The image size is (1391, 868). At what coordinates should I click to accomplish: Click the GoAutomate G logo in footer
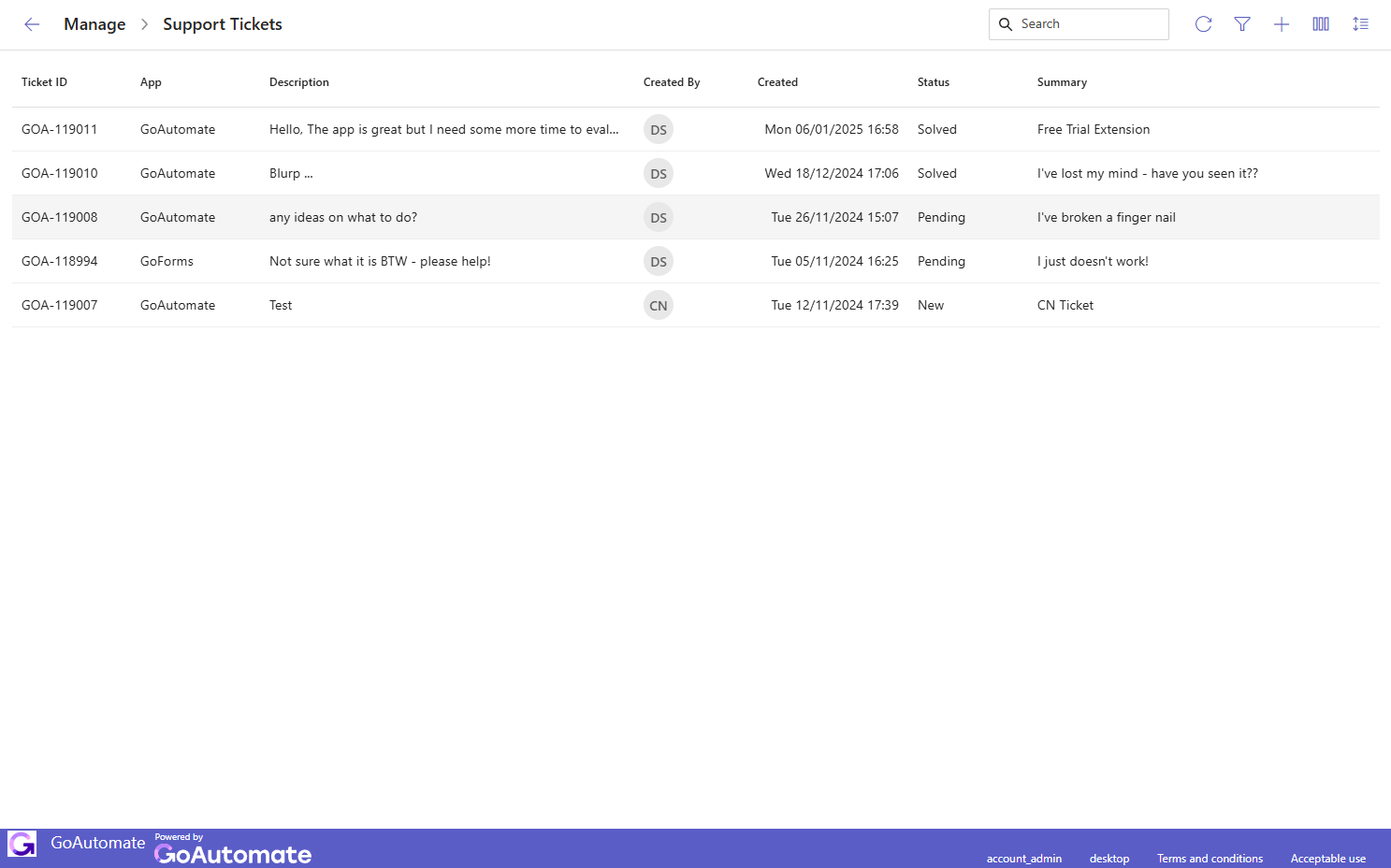pyautogui.click(x=22, y=844)
